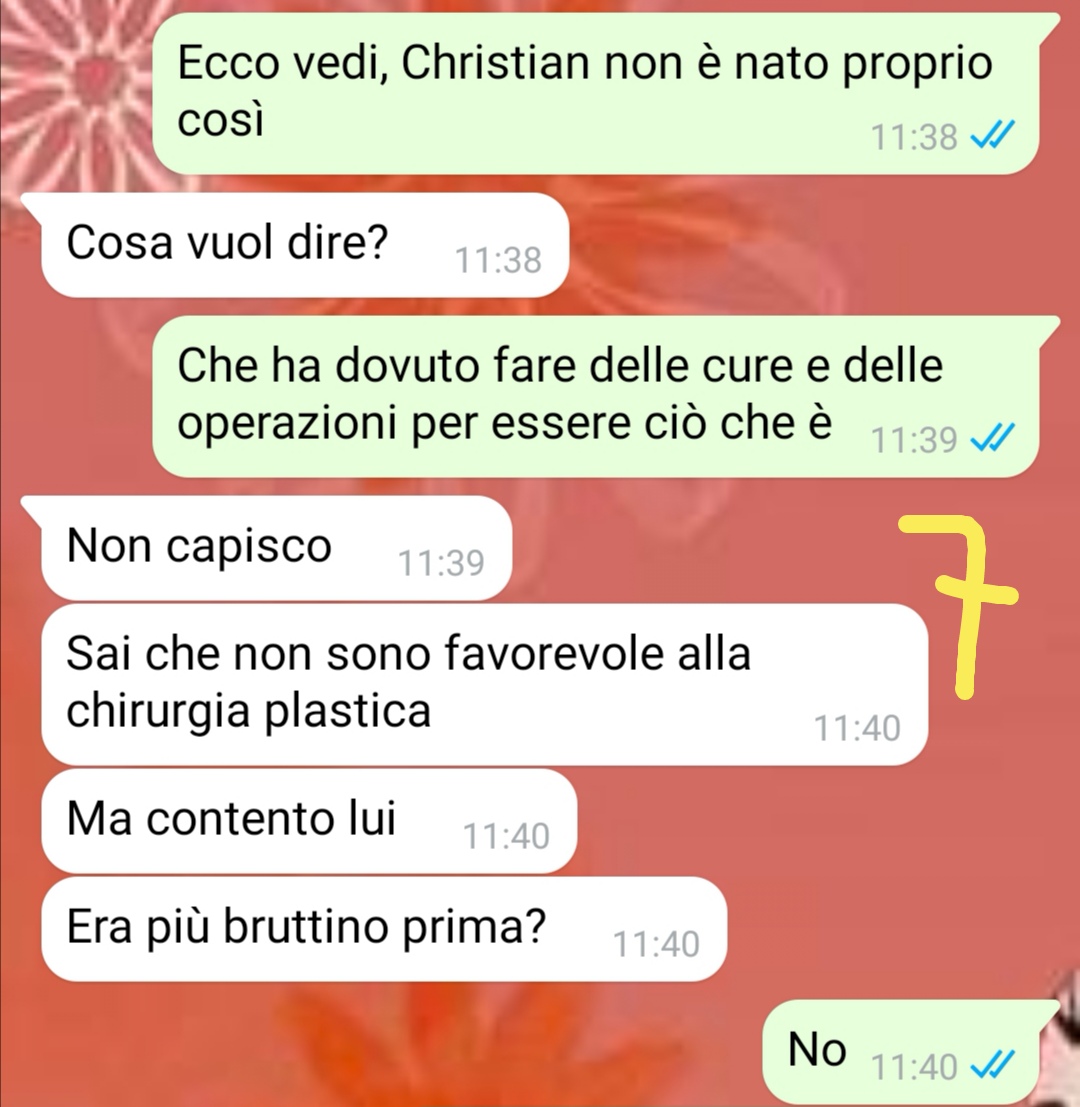The image size is (1080, 1107).
Task: Click the word 'Christian' in the first message
Action: point(496,62)
